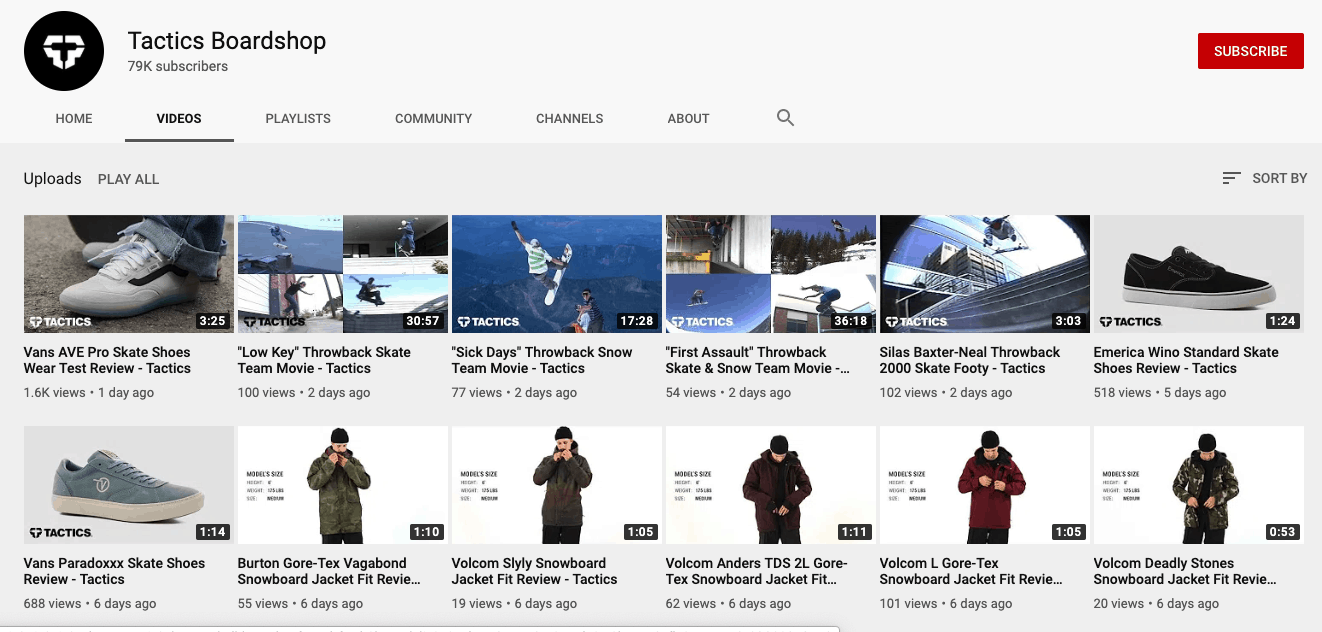Click the 518 views, 5 days ago text
Image resolution: width=1322 pixels, height=632 pixels.
[x=1160, y=393]
